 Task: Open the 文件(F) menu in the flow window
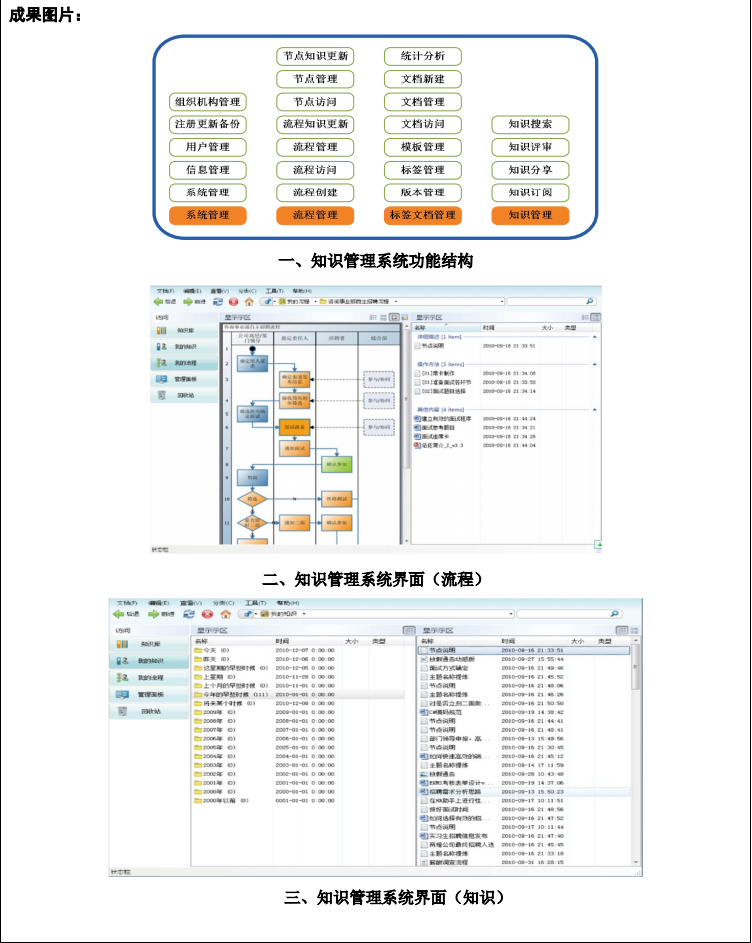165,290
